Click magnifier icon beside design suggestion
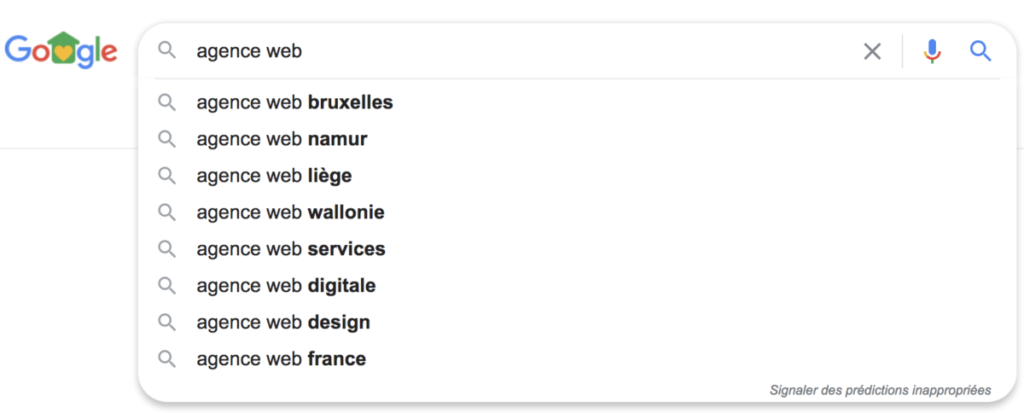 167,322
